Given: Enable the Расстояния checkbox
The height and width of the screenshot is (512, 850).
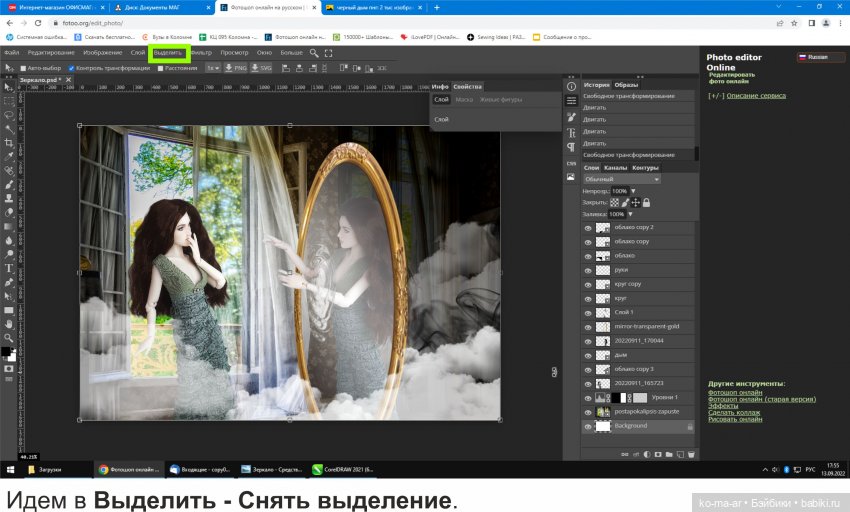Looking at the screenshot, I should point(160,68).
